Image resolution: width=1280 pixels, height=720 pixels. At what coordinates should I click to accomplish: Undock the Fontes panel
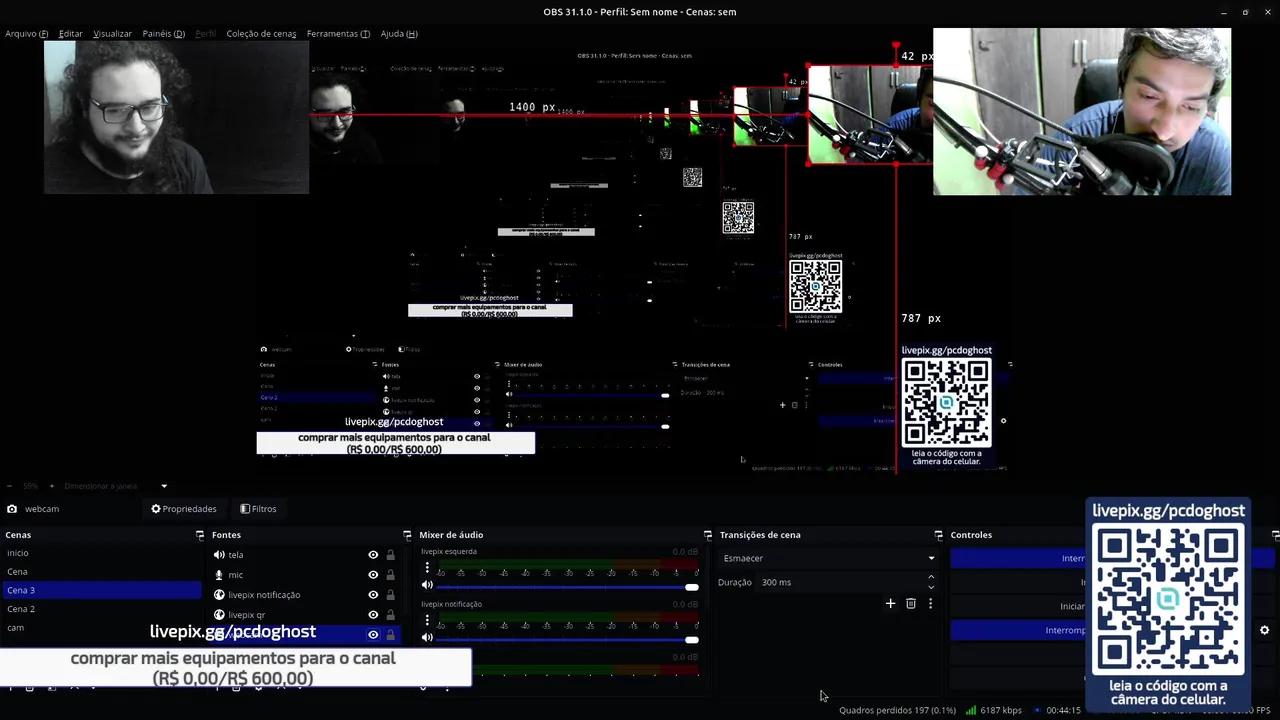click(407, 535)
